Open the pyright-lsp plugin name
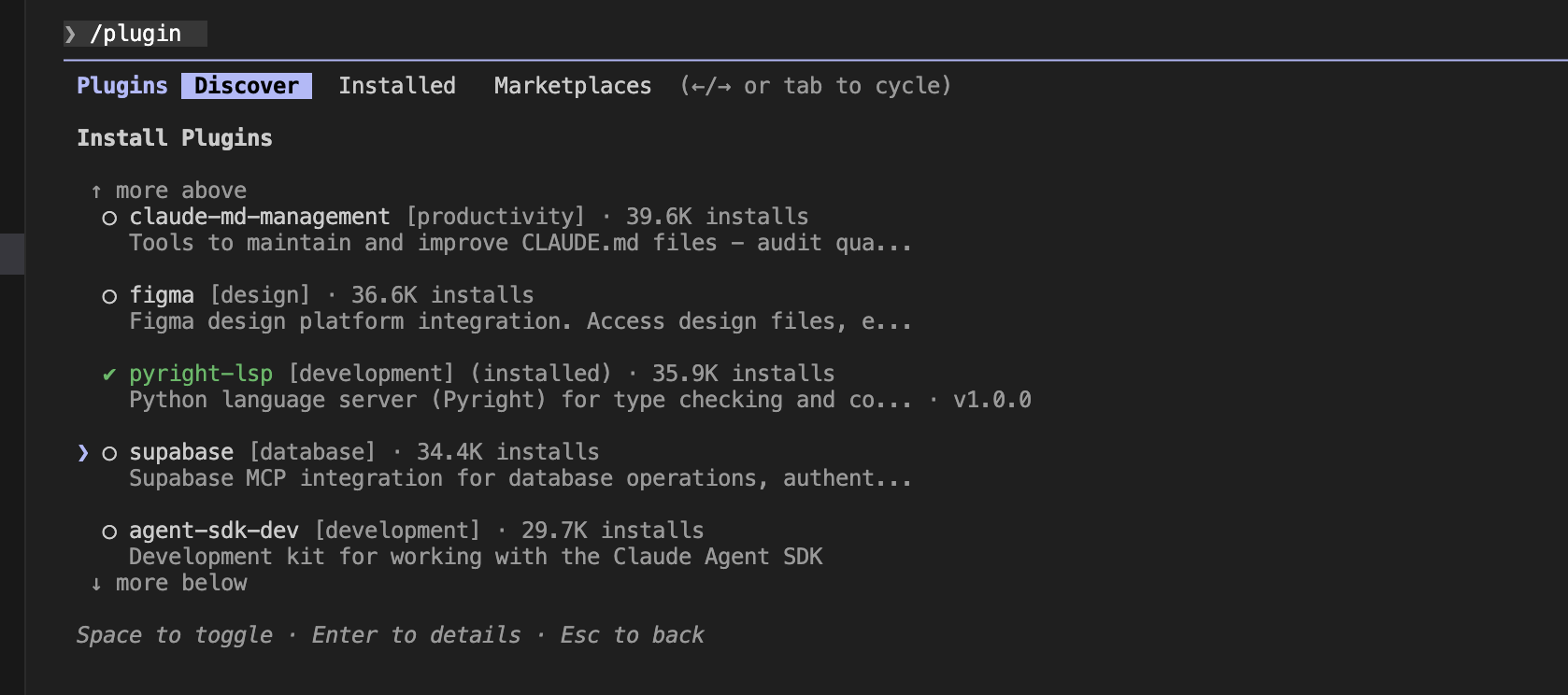This screenshot has height=695, width=1568. click(x=201, y=374)
